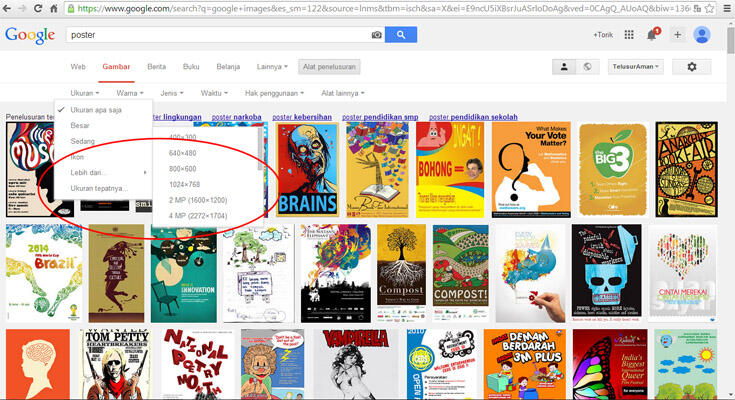Viewport: 735px width, 400px height.
Task: Click the size submenu scrollbar
Action: 260,150
